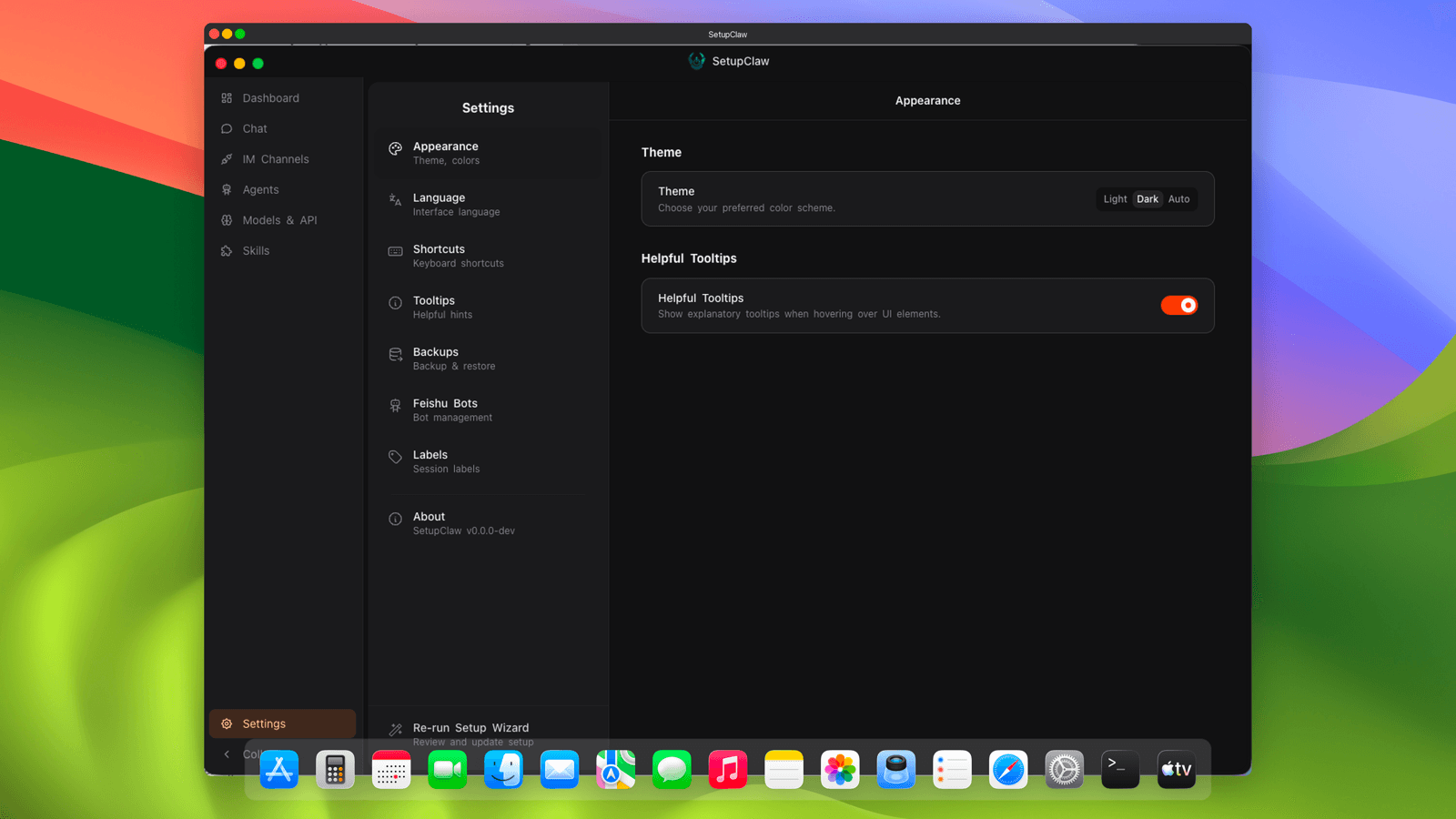1456x819 pixels.
Task: Select the Auto theme option
Action: 1179,199
